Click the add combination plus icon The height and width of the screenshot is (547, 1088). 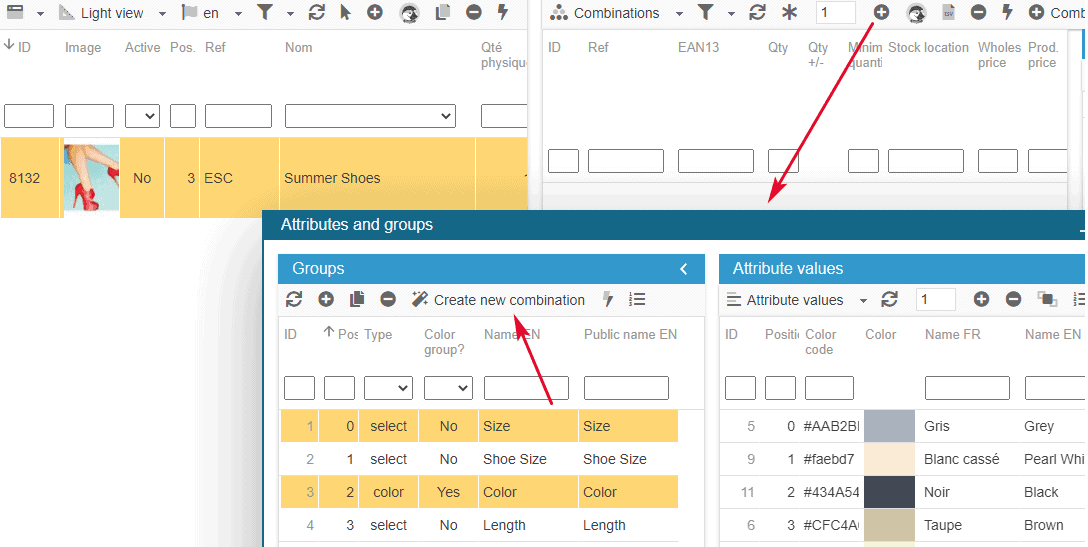(881, 13)
